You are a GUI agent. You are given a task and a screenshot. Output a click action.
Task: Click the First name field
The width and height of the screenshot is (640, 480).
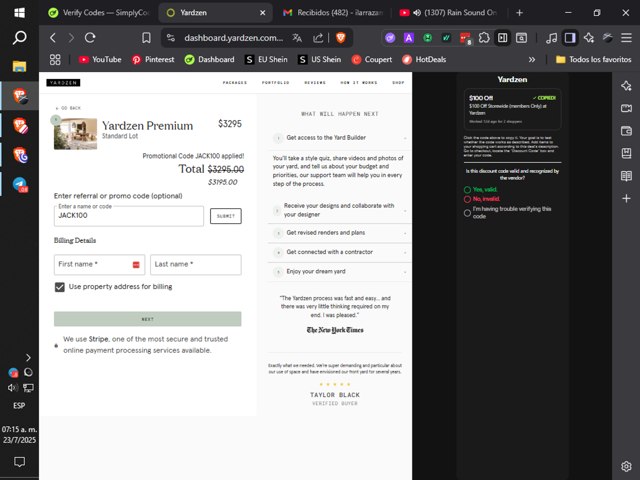point(99,264)
